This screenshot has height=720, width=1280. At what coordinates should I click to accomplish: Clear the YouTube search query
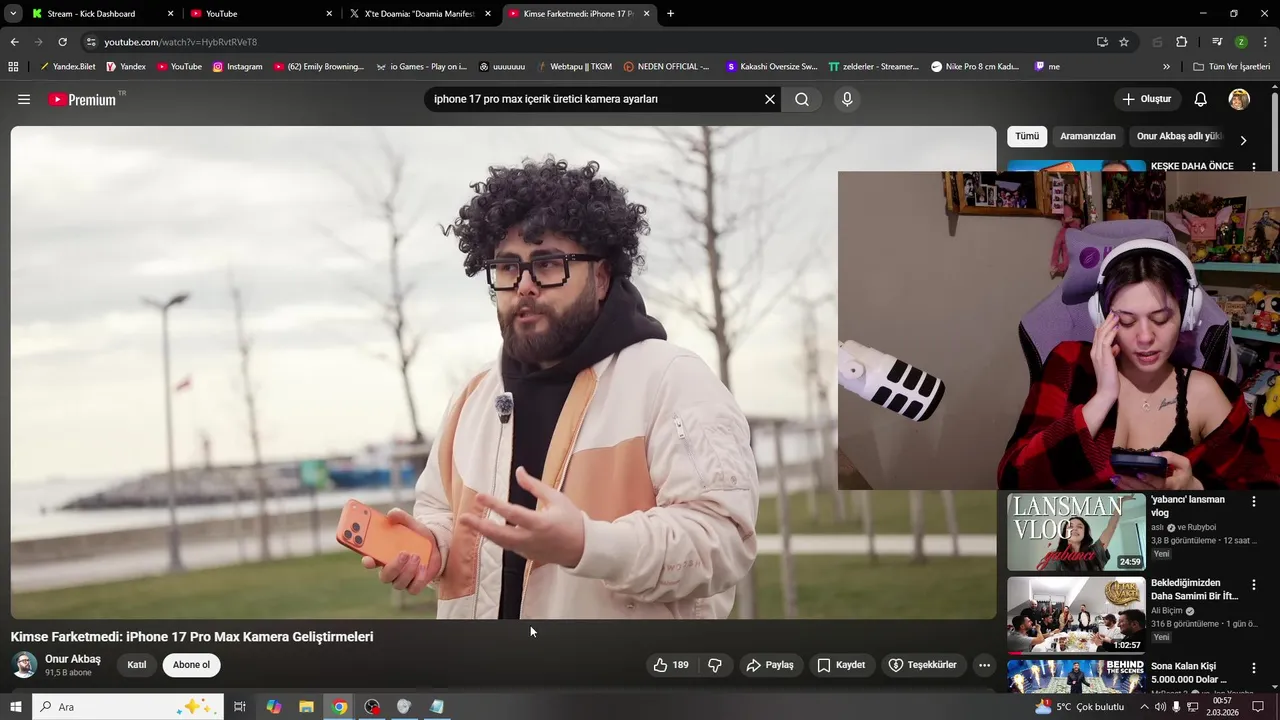click(770, 99)
